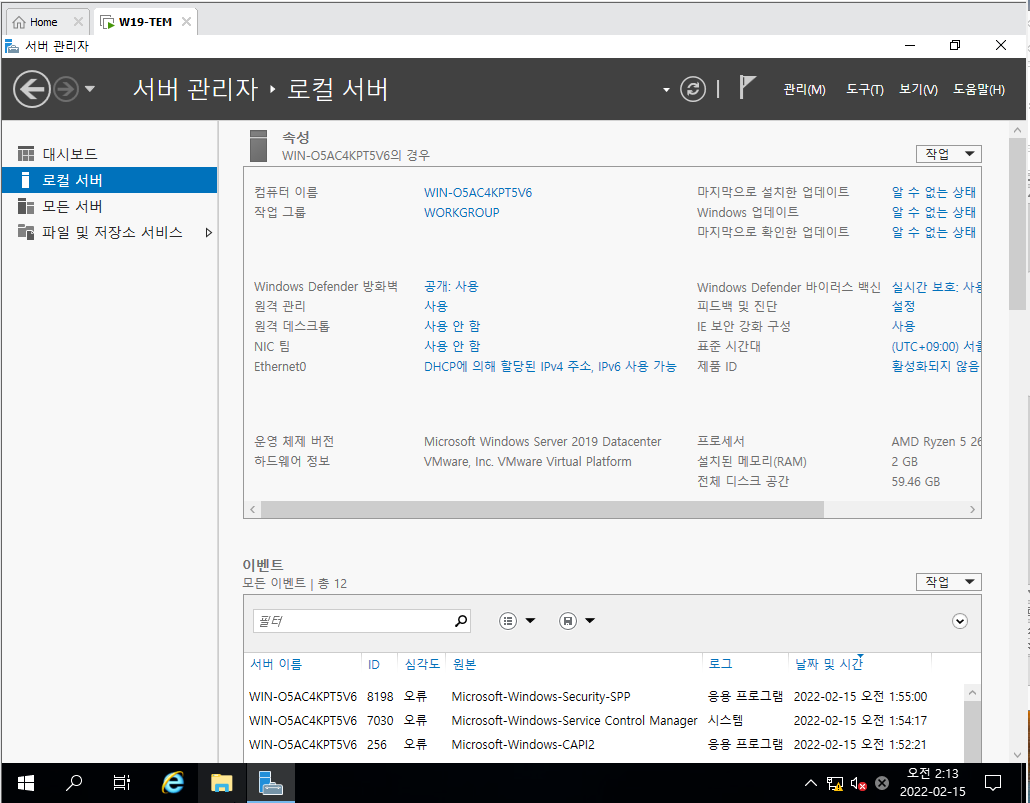Open Task View on the taskbar
This screenshot has width=1030, height=803.
pos(122,783)
